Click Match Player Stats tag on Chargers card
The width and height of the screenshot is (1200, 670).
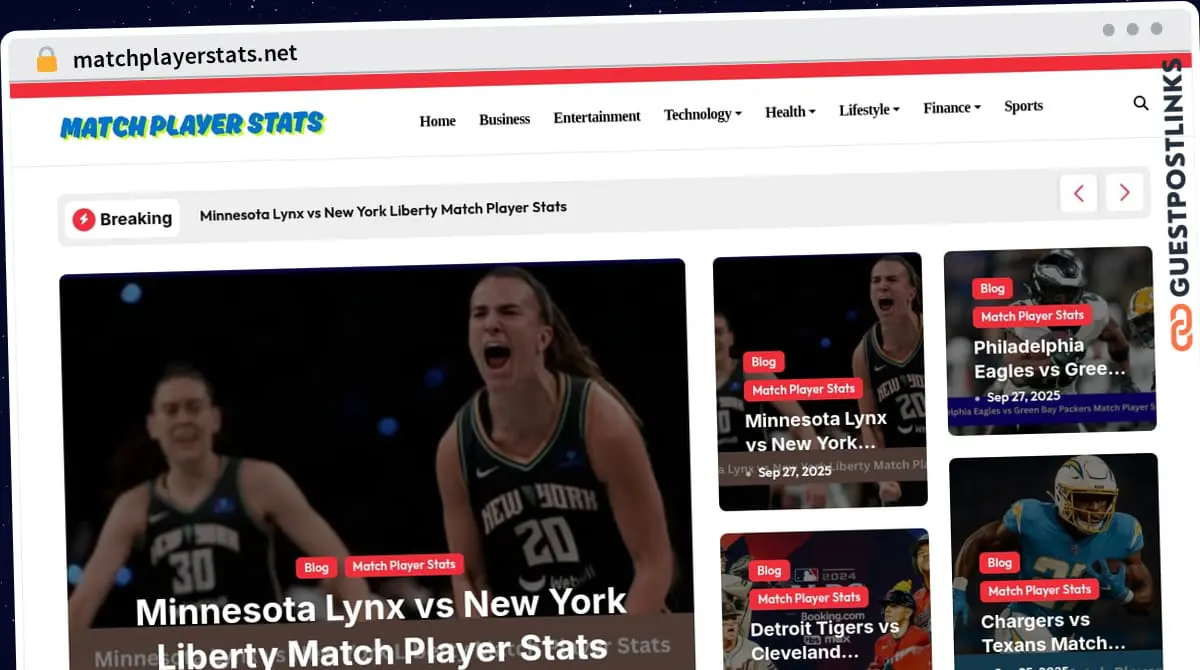point(1039,590)
